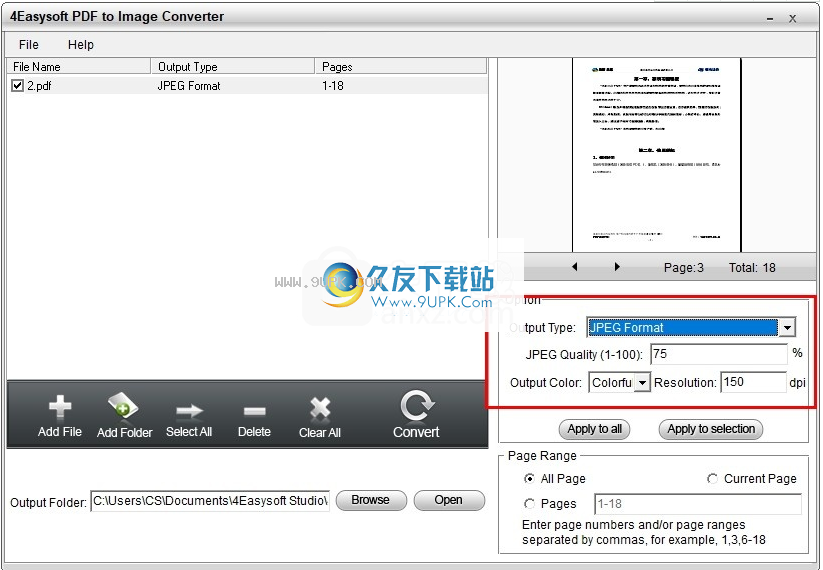Image resolution: width=823 pixels, height=570 pixels.
Task: Go to previous preview page arrow
Action: click(575, 267)
